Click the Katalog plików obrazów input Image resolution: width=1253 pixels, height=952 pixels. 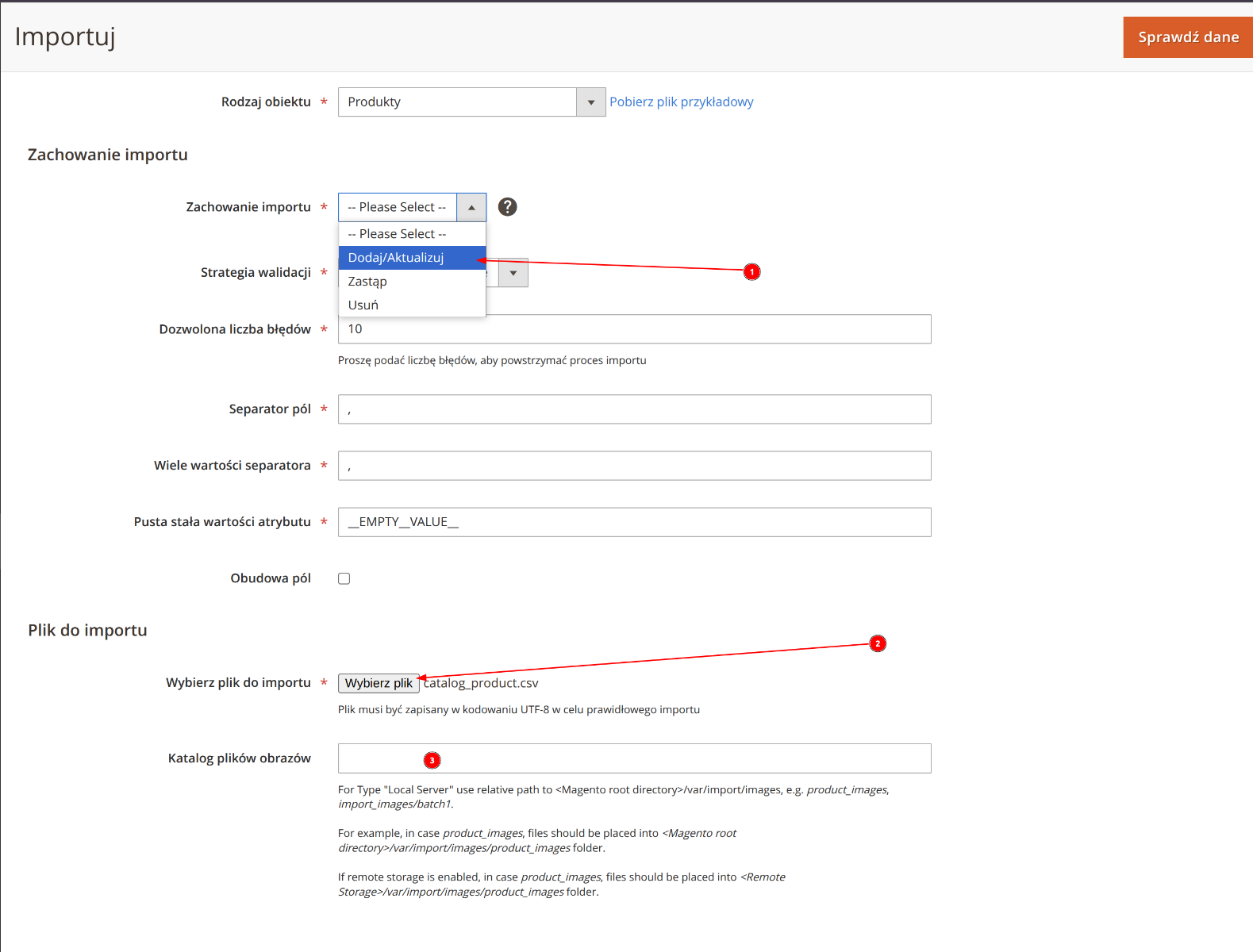tap(634, 758)
